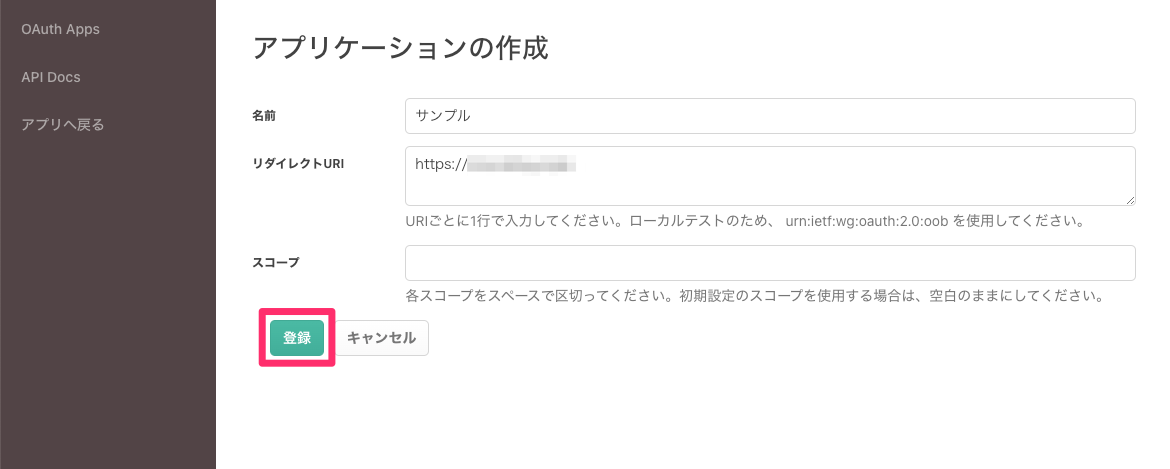Screen dimensions: 1170x469
Task: Open the OAuth Apps sidebar item
Action: (60, 29)
